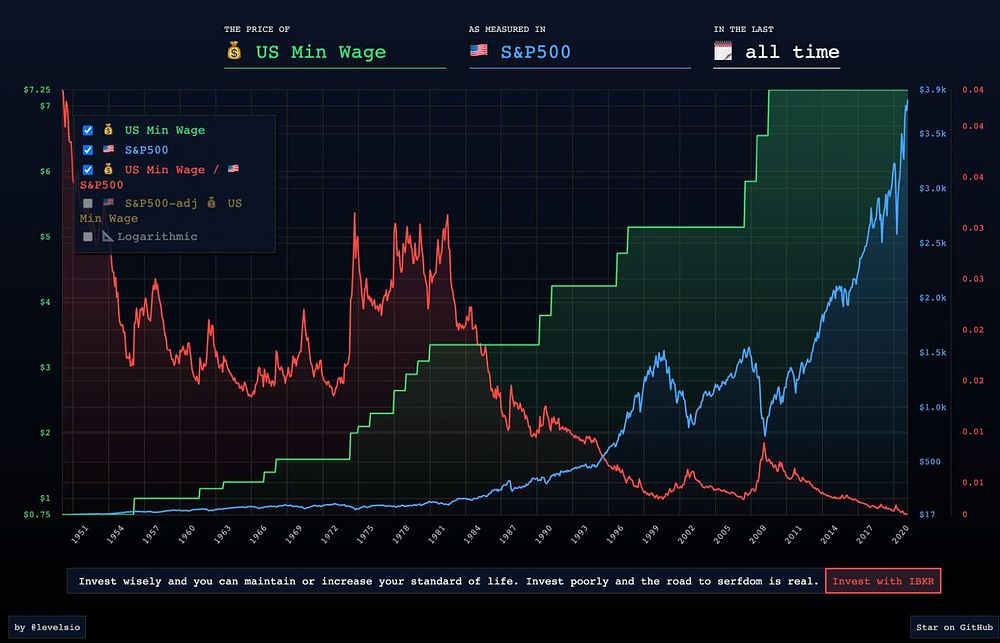The image size is (1000, 643).
Task: Open the S&P500 measured-in dropdown
Action: point(580,52)
